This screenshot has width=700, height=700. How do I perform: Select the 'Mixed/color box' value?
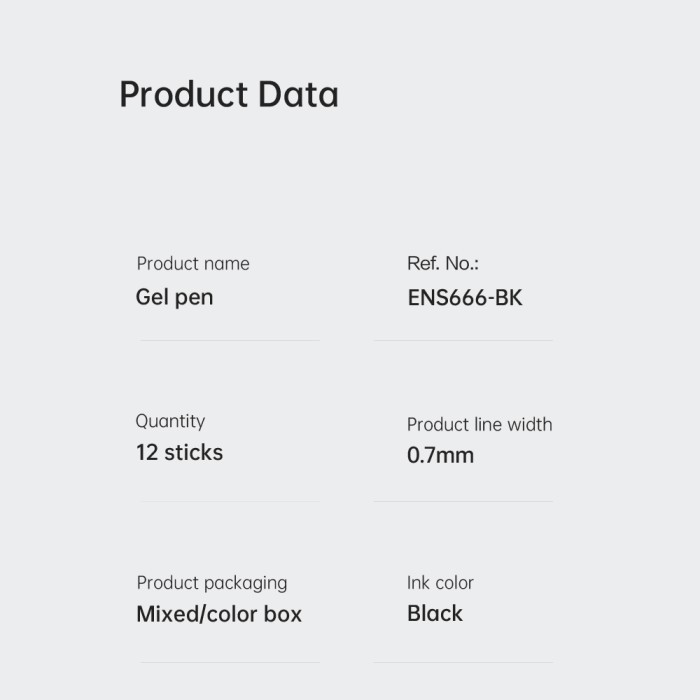pyautogui.click(x=219, y=614)
